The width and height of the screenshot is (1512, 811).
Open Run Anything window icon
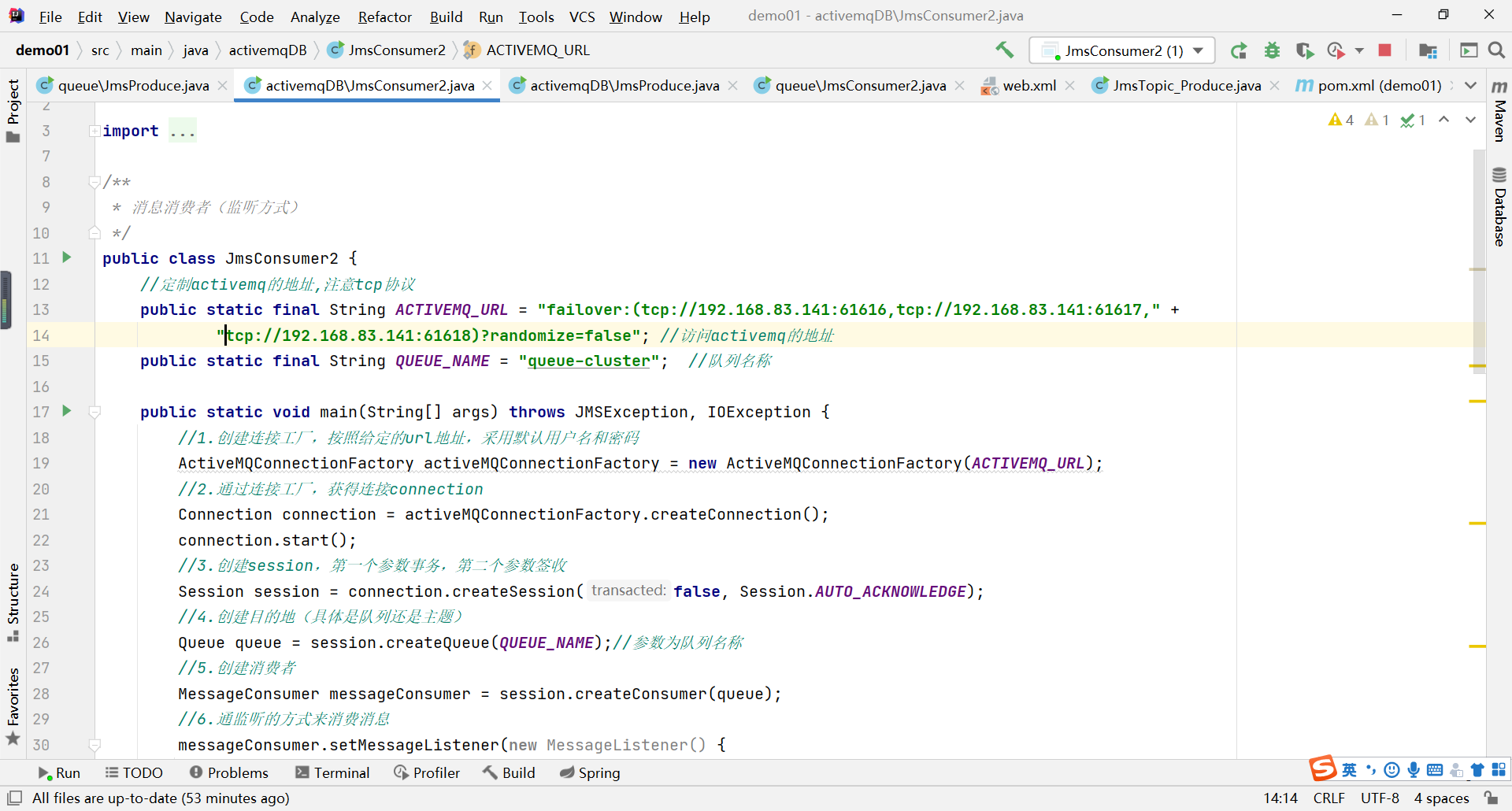click(x=1469, y=50)
